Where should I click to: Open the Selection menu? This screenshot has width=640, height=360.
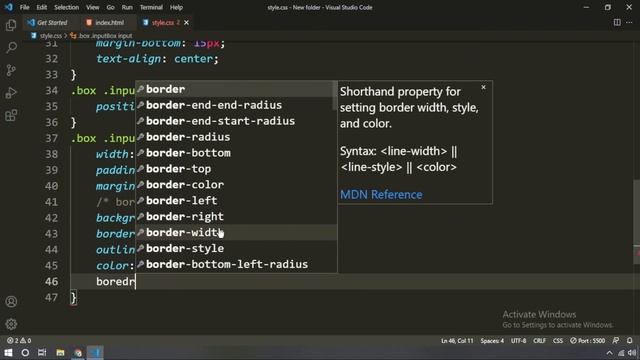pyautogui.click(x=67, y=7)
